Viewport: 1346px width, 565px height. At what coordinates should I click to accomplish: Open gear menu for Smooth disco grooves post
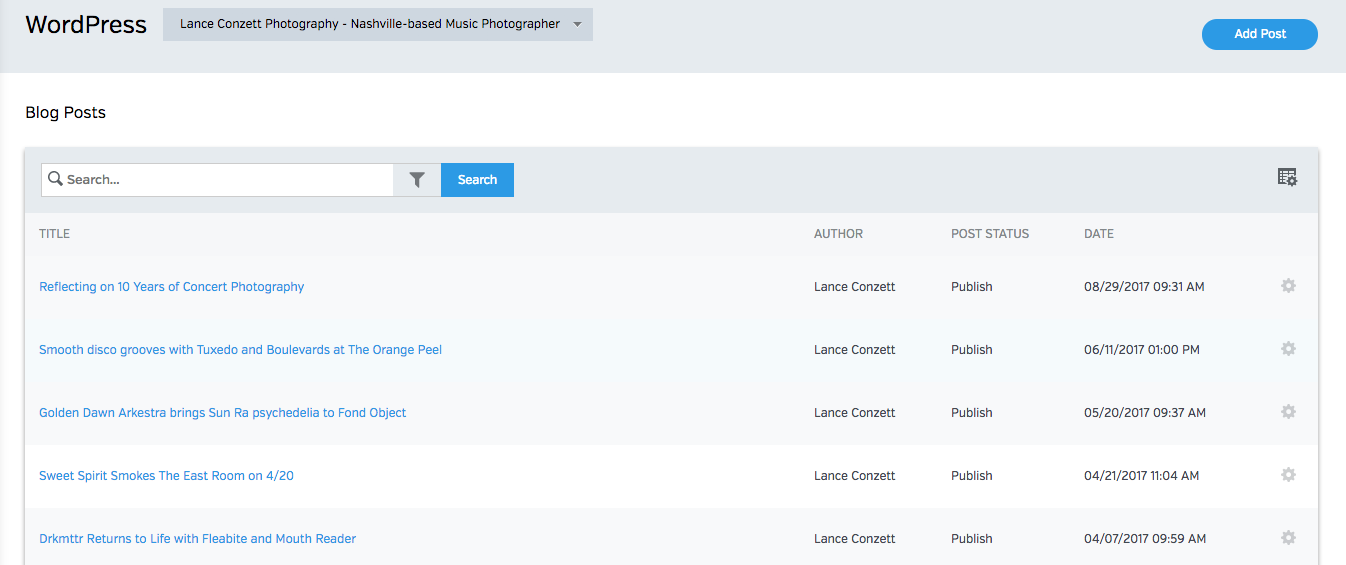(1288, 349)
